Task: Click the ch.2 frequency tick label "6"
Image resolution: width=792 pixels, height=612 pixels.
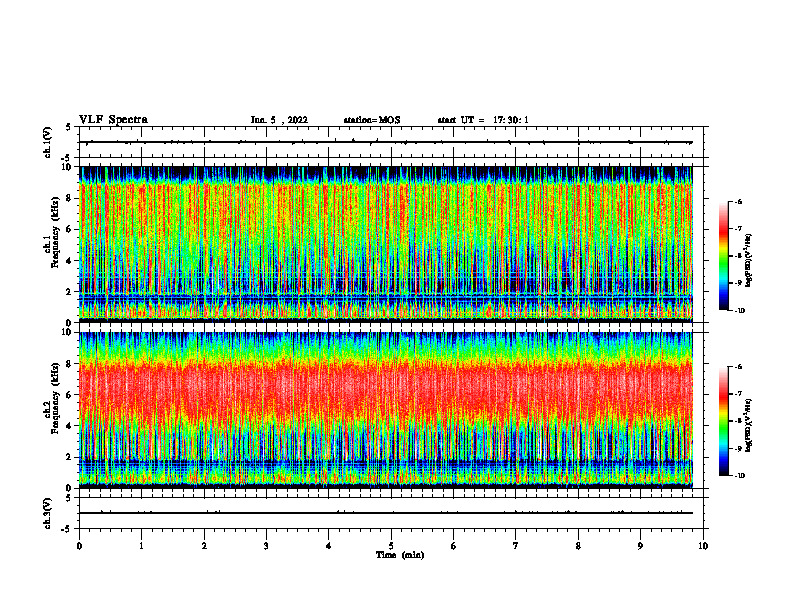Action: click(x=71, y=395)
